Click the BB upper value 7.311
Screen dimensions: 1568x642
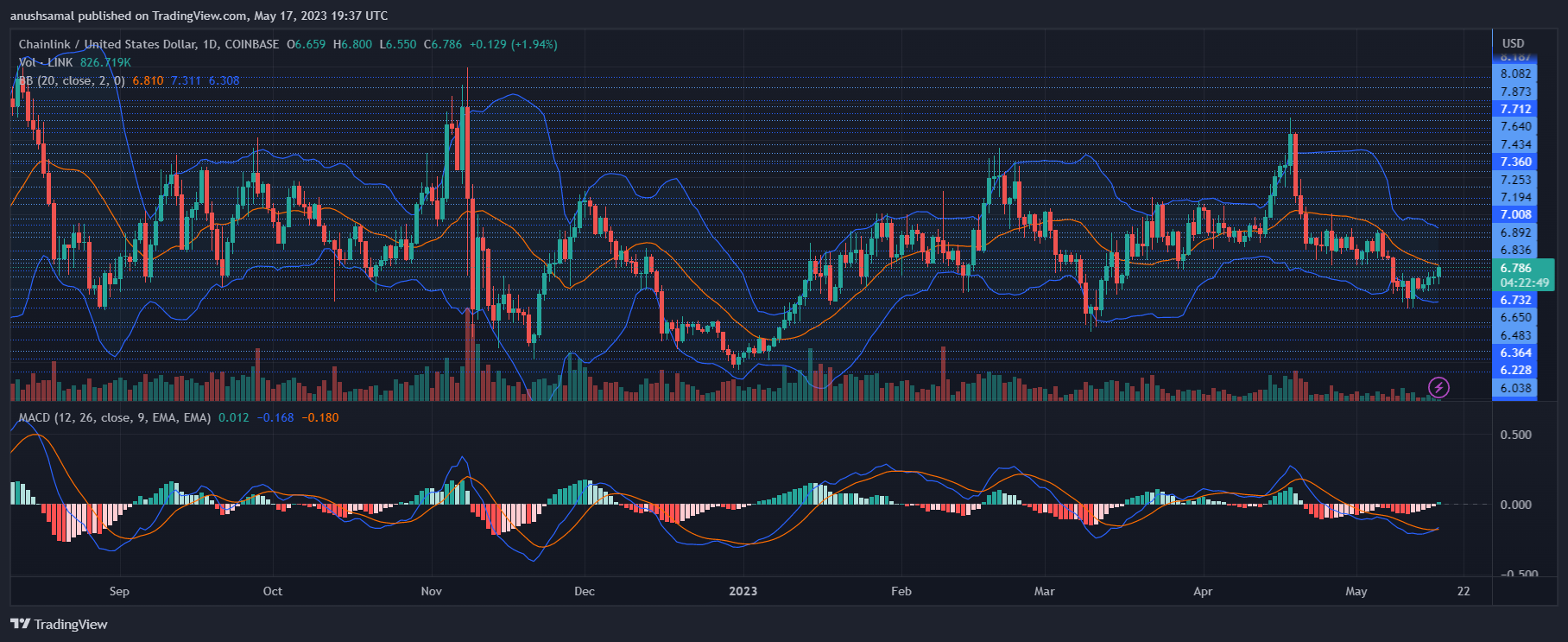pos(186,80)
